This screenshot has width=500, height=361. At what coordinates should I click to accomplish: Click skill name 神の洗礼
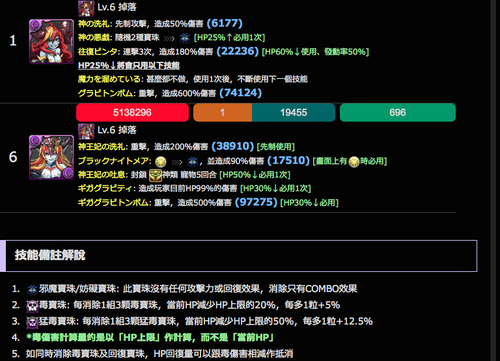click(95, 24)
